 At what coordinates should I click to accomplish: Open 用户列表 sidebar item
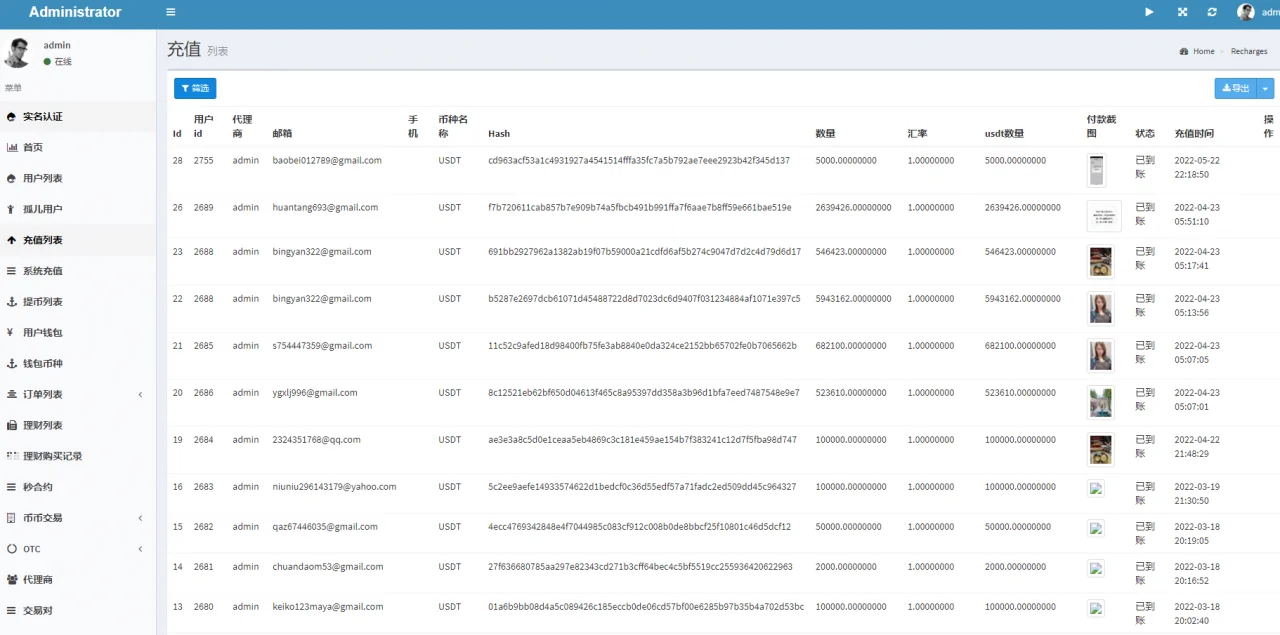(x=42, y=179)
